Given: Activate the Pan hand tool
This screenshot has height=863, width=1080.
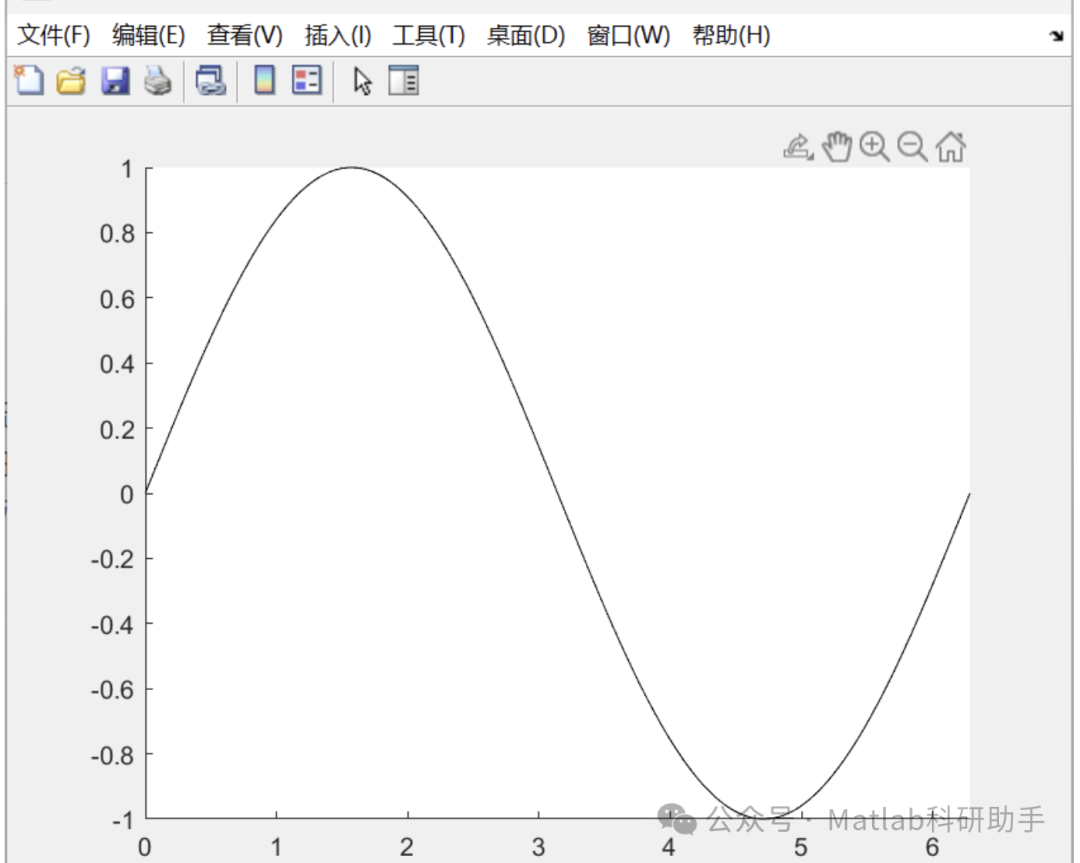Looking at the screenshot, I should [x=837, y=147].
